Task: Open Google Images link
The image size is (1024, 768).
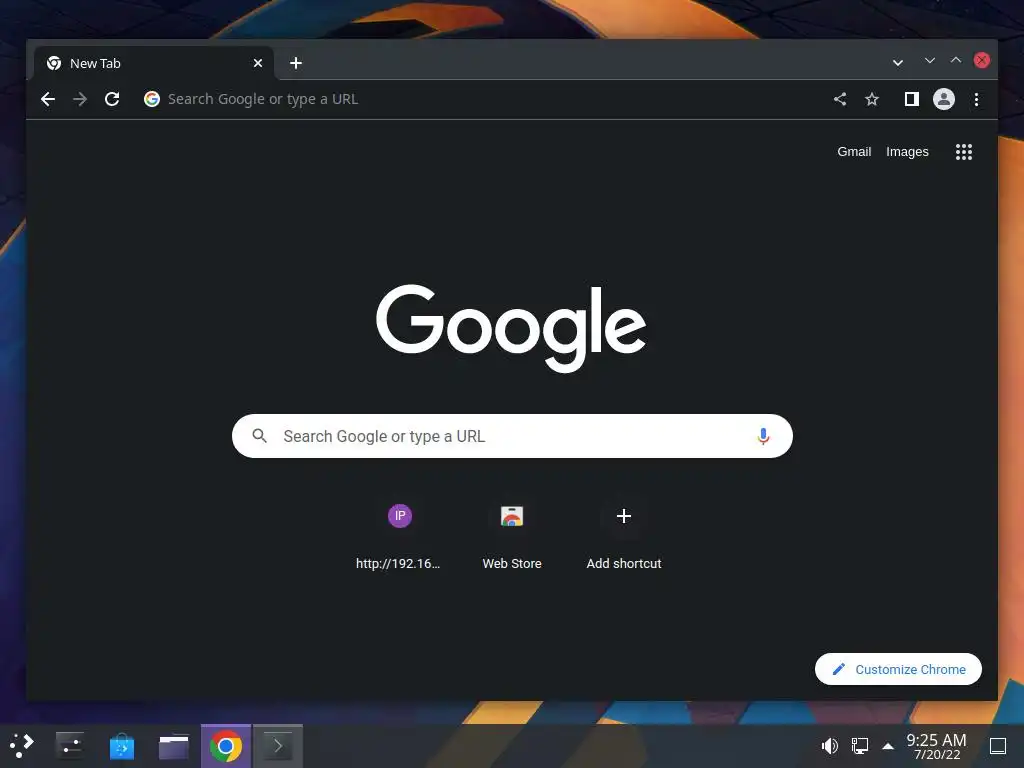Action: [x=907, y=152]
